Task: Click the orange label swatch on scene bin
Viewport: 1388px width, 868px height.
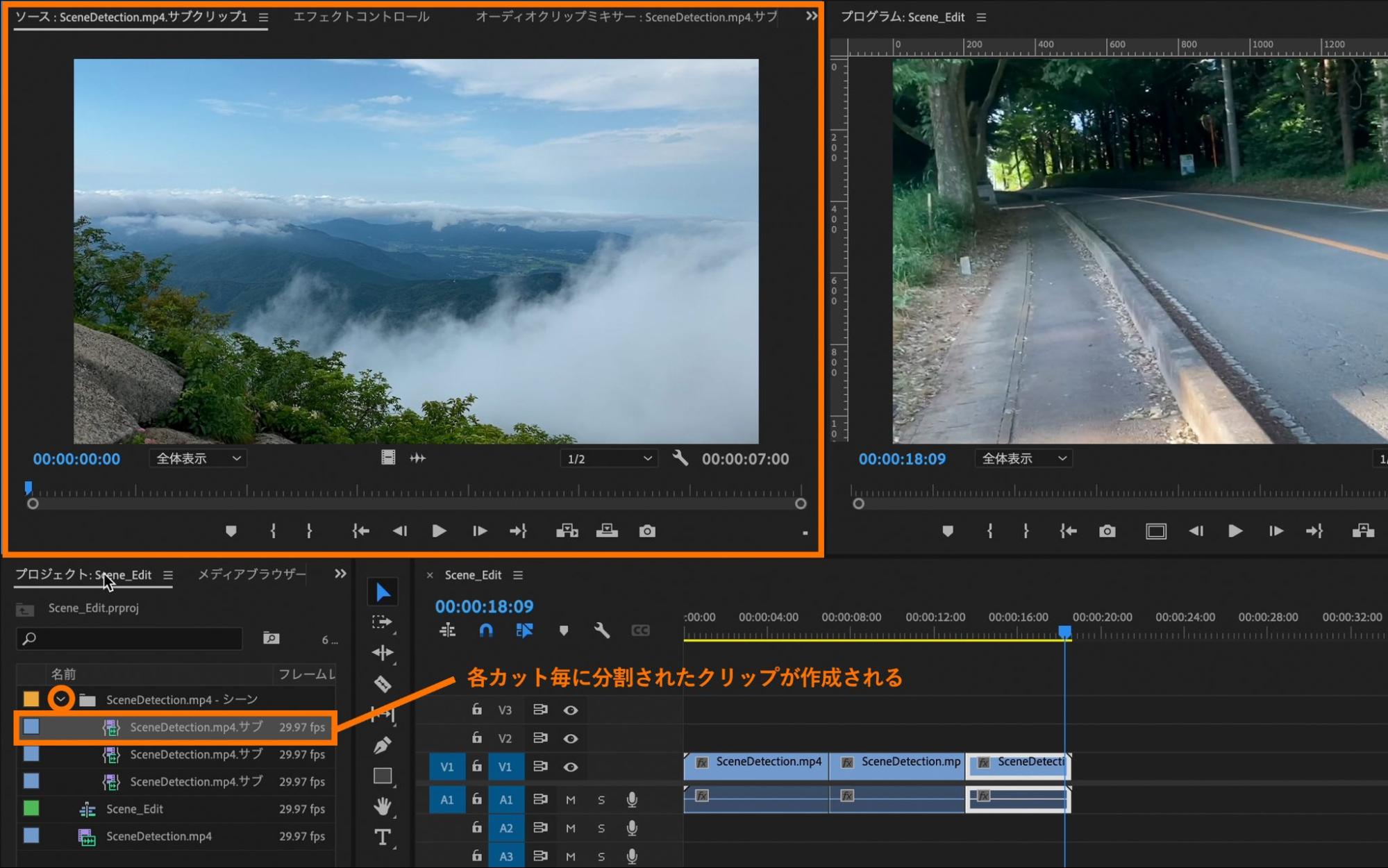Action: (31, 699)
